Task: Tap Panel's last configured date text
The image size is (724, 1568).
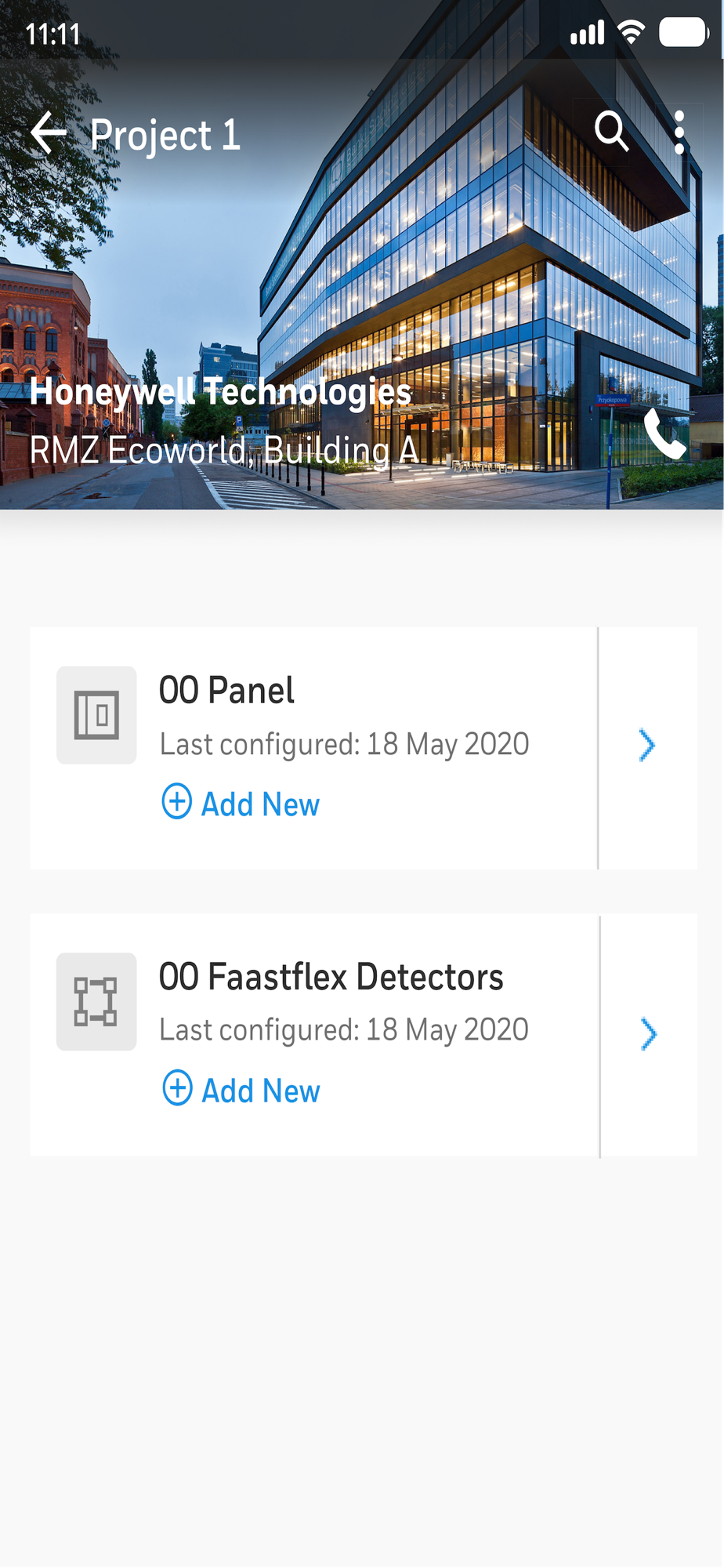Action: [344, 744]
